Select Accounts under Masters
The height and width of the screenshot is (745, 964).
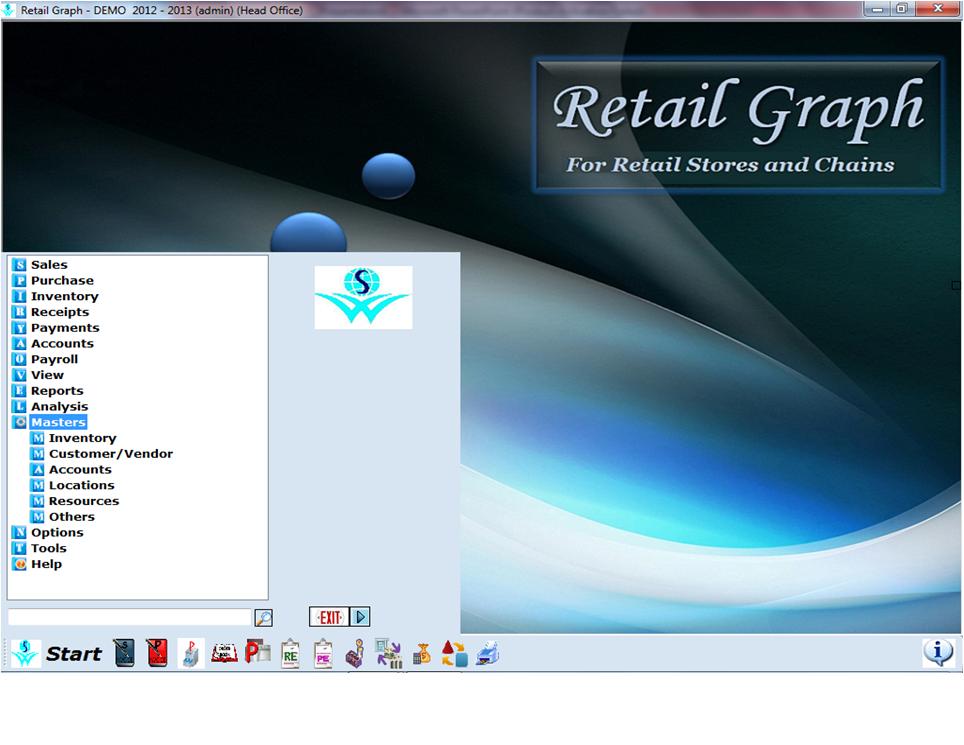click(80, 470)
